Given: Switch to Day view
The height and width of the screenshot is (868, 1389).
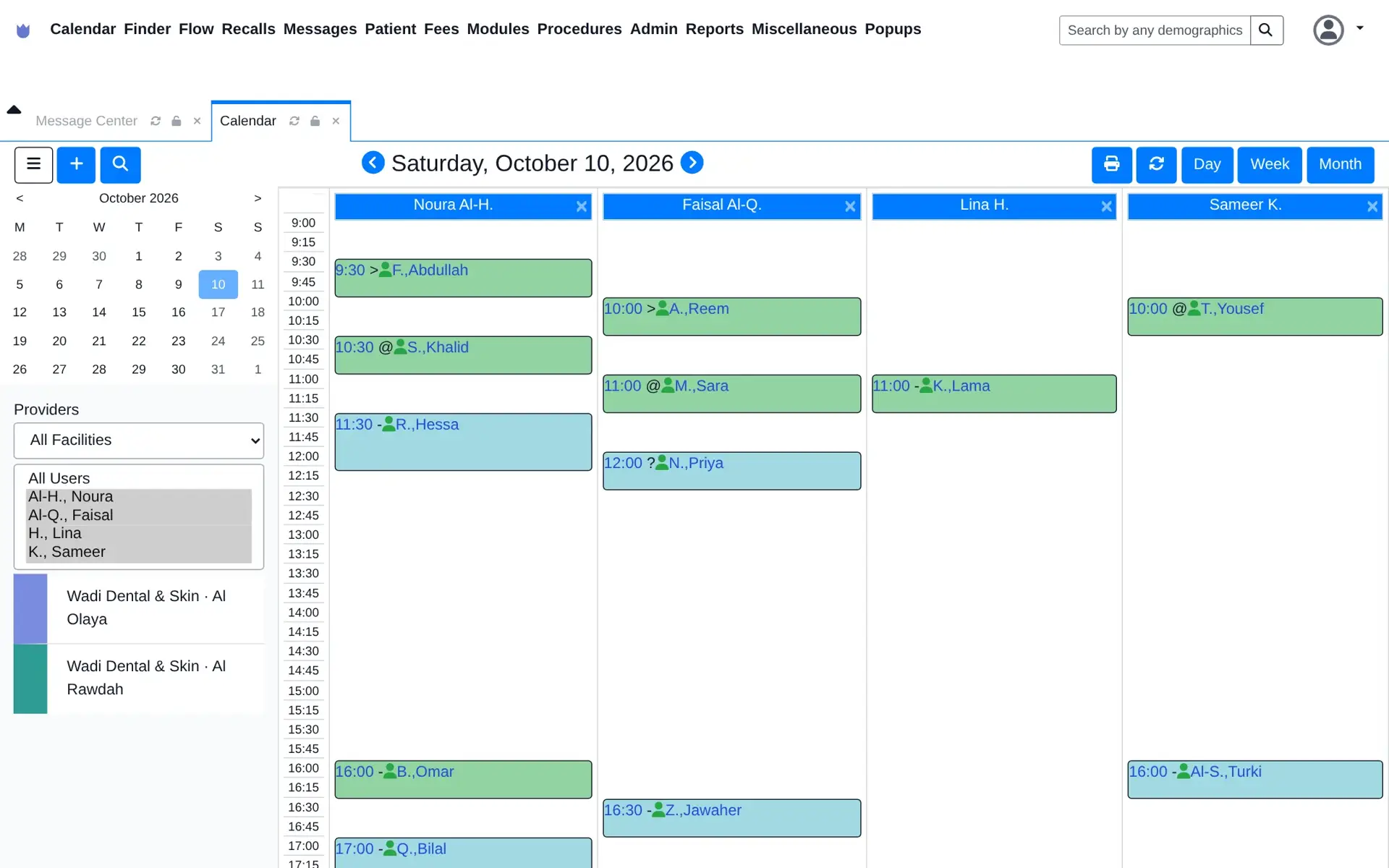Looking at the screenshot, I should (x=1207, y=165).
